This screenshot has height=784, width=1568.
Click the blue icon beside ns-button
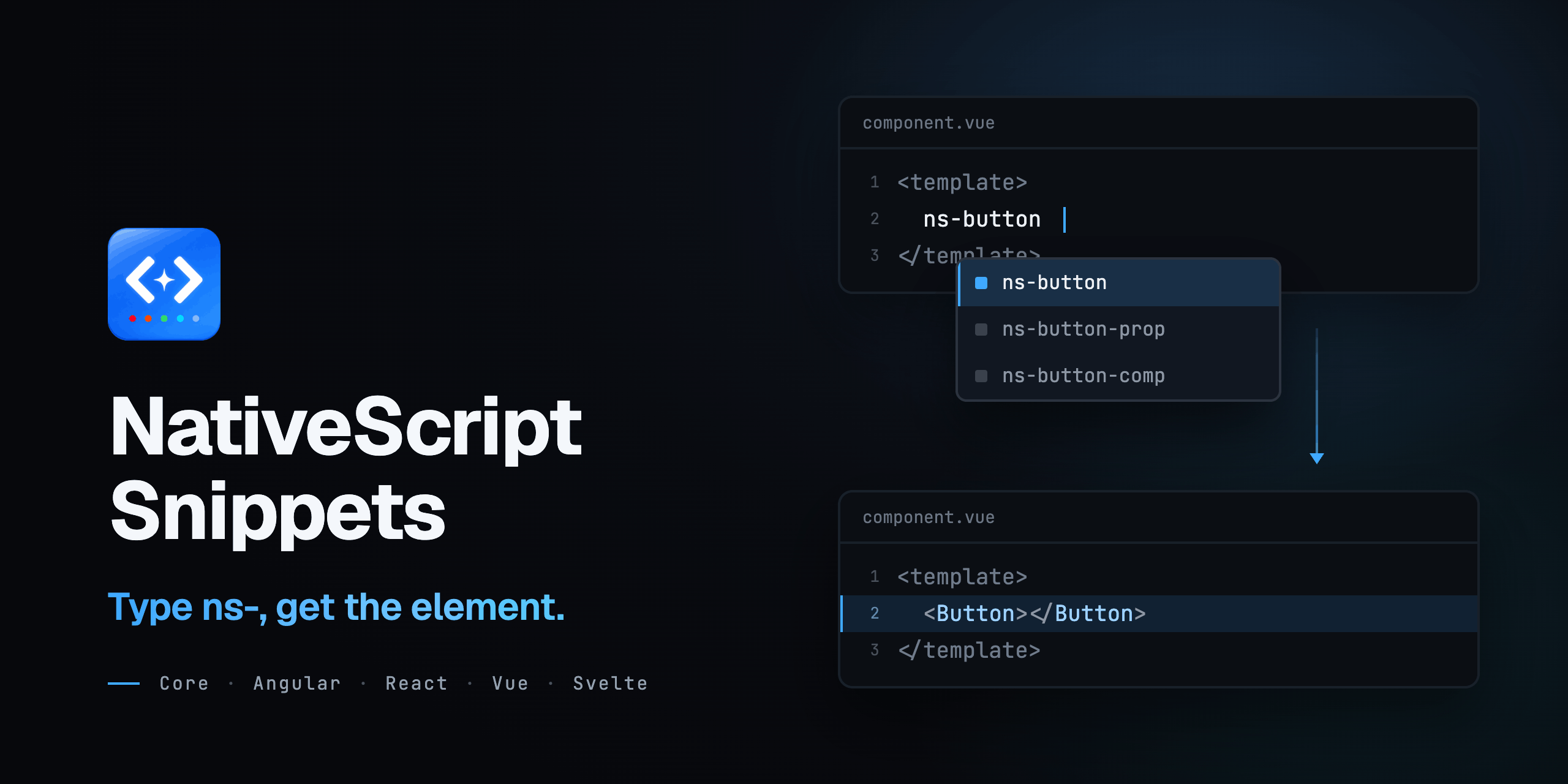point(981,283)
